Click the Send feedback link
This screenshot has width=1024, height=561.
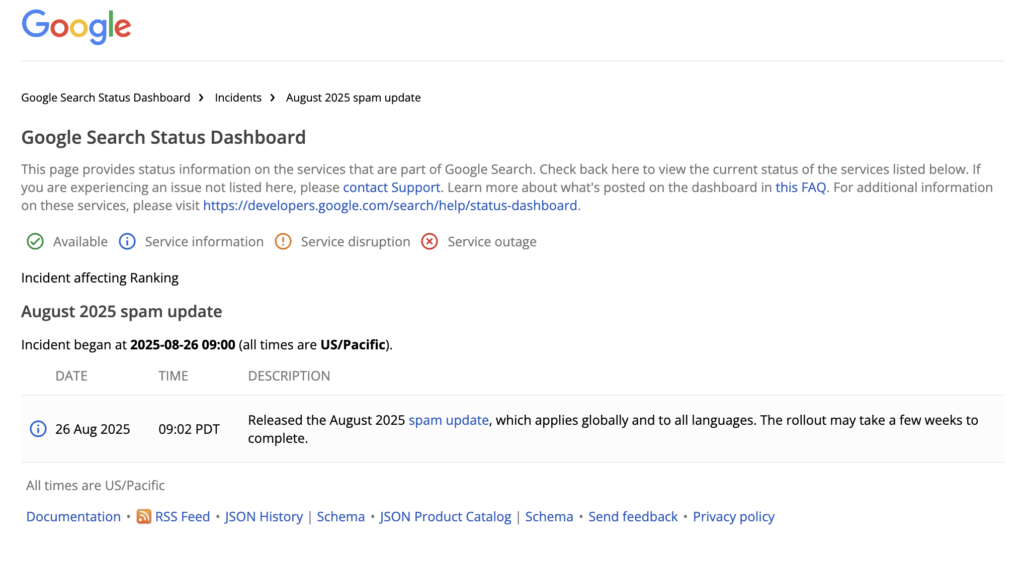coord(632,517)
